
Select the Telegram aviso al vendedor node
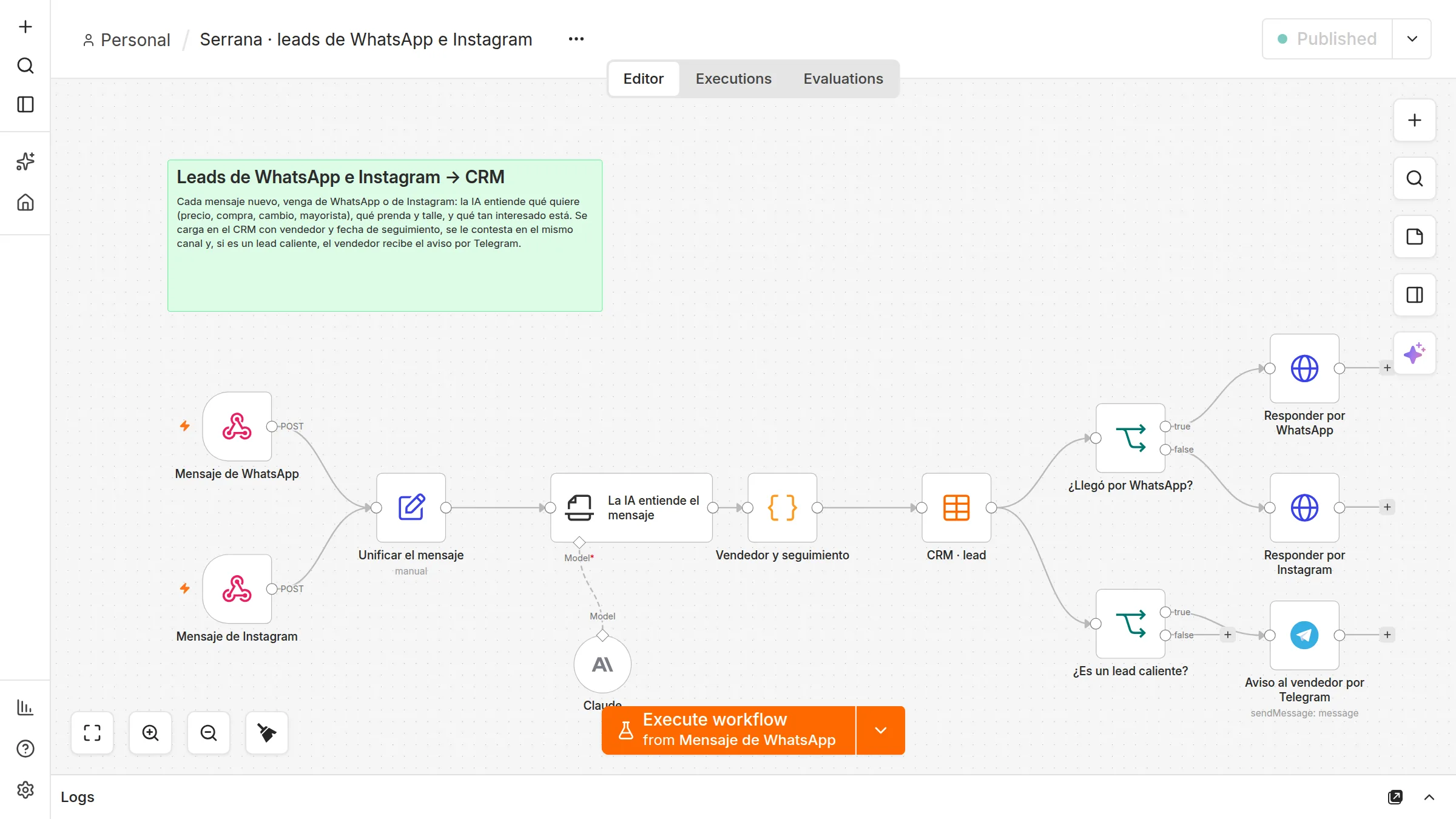tap(1305, 635)
